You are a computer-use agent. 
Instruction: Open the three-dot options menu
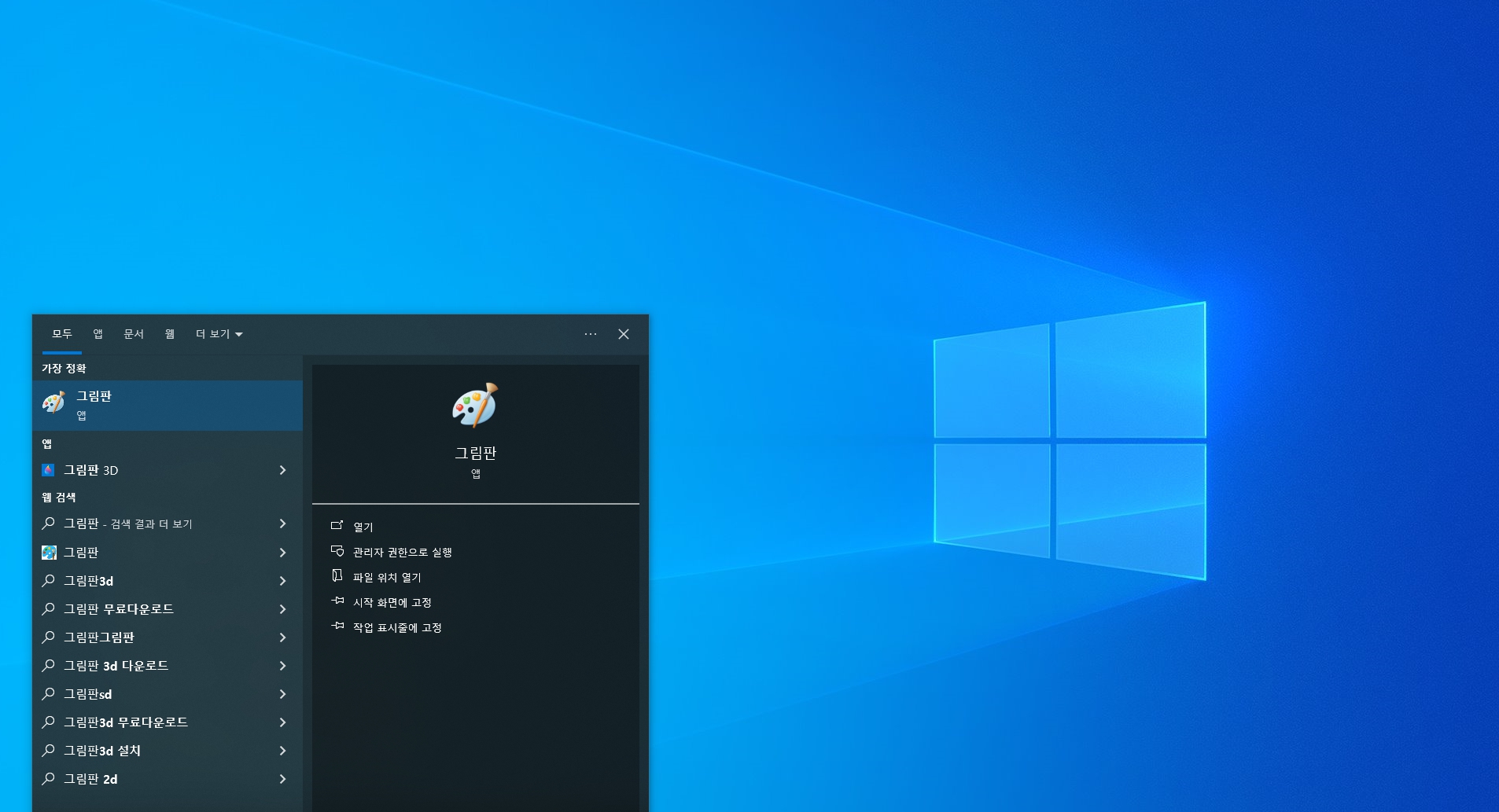click(591, 334)
